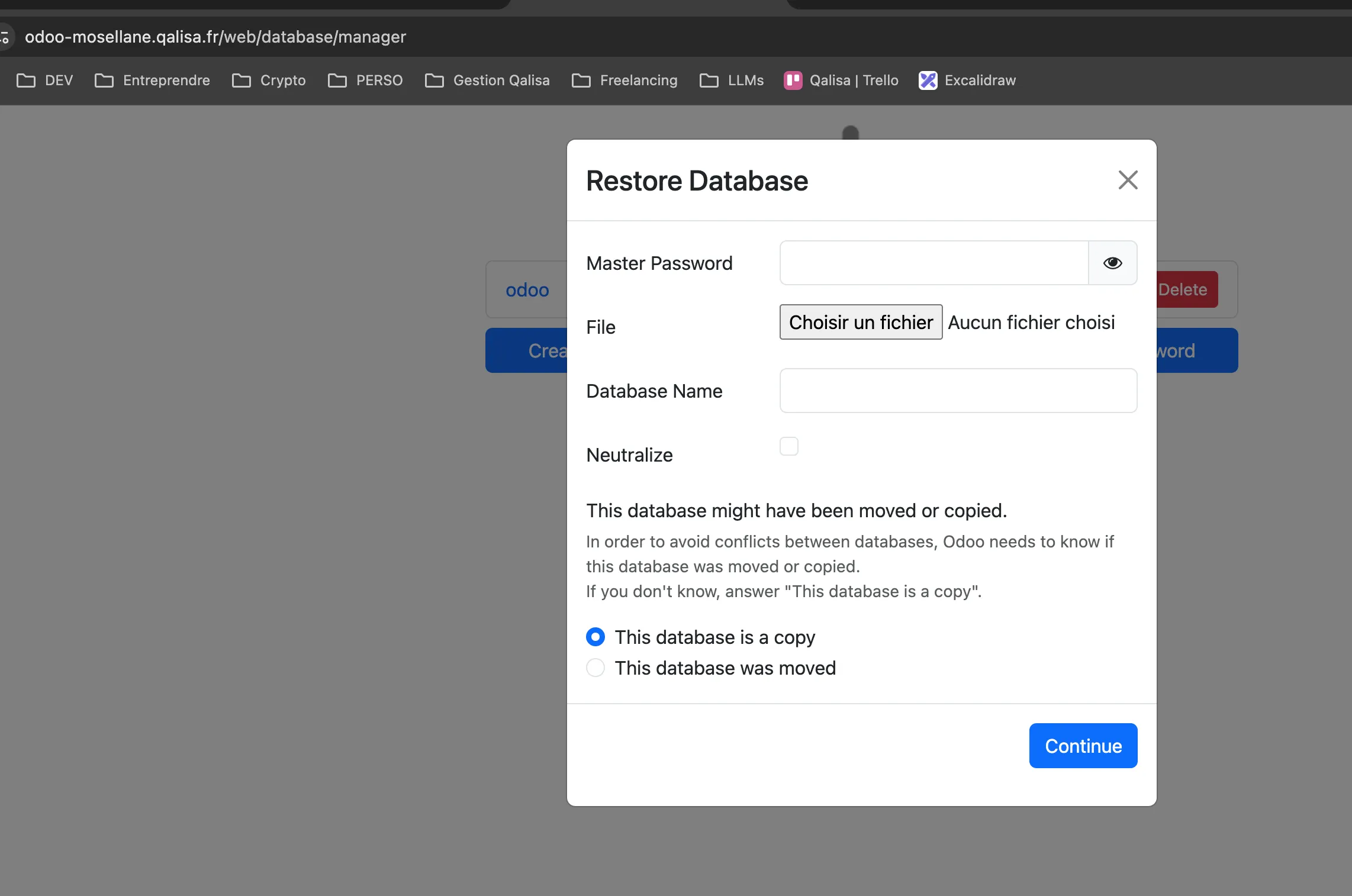Open the Excalidraw bookmark

[x=967, y=80]
